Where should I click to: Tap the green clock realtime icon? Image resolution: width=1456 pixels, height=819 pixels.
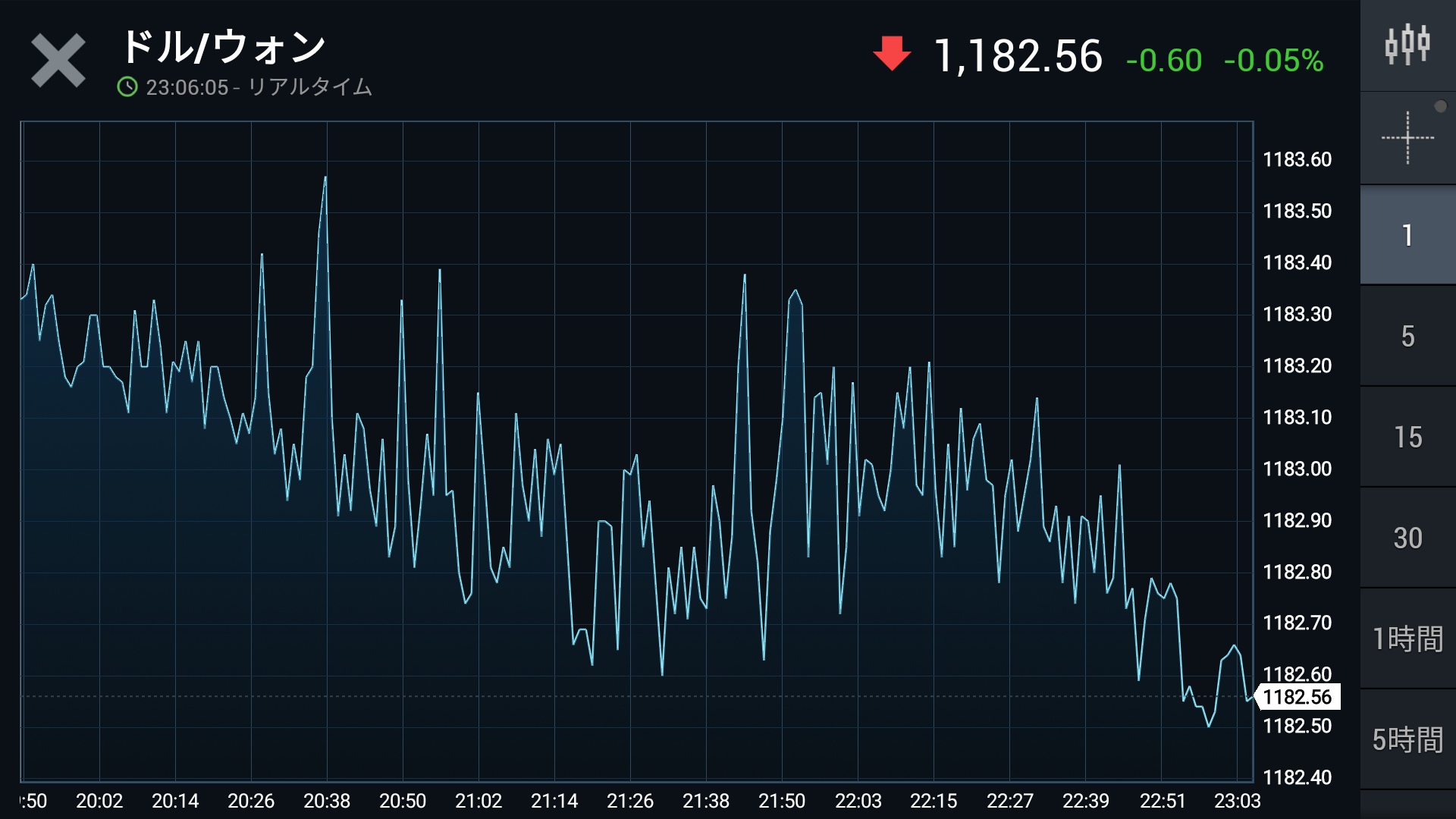click(x=127, y=87)
